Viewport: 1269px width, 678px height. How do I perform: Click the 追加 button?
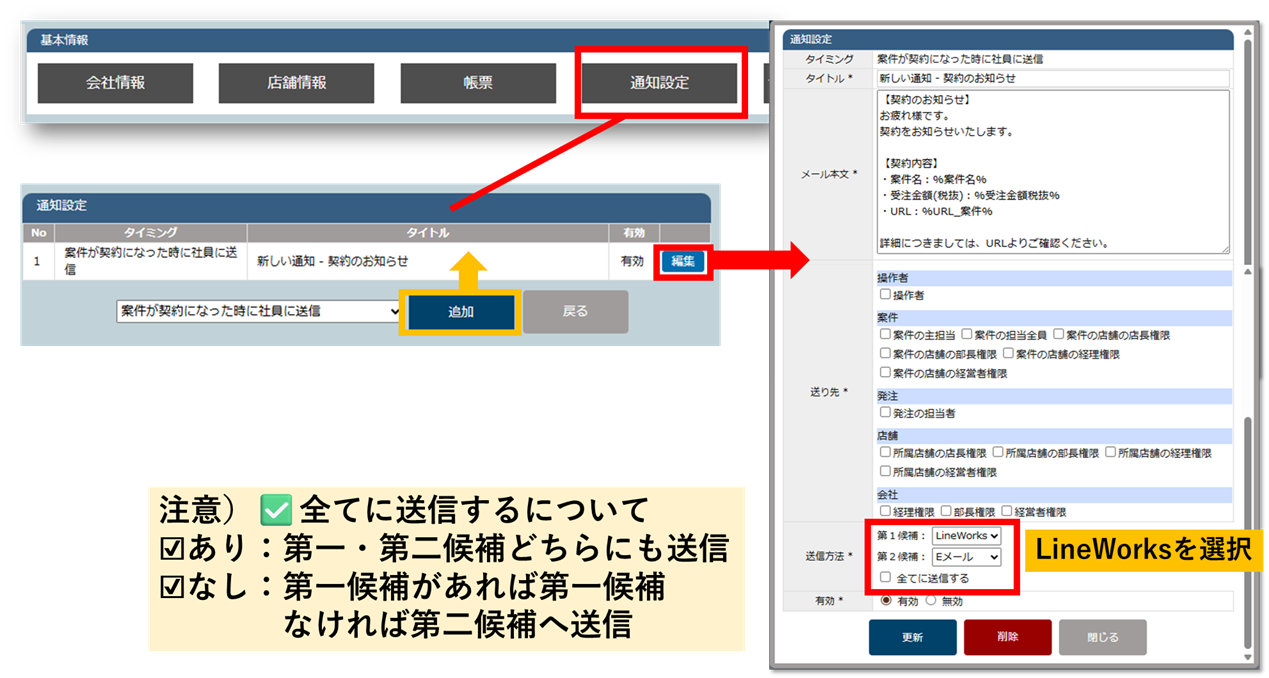click(x=461, y=312)
